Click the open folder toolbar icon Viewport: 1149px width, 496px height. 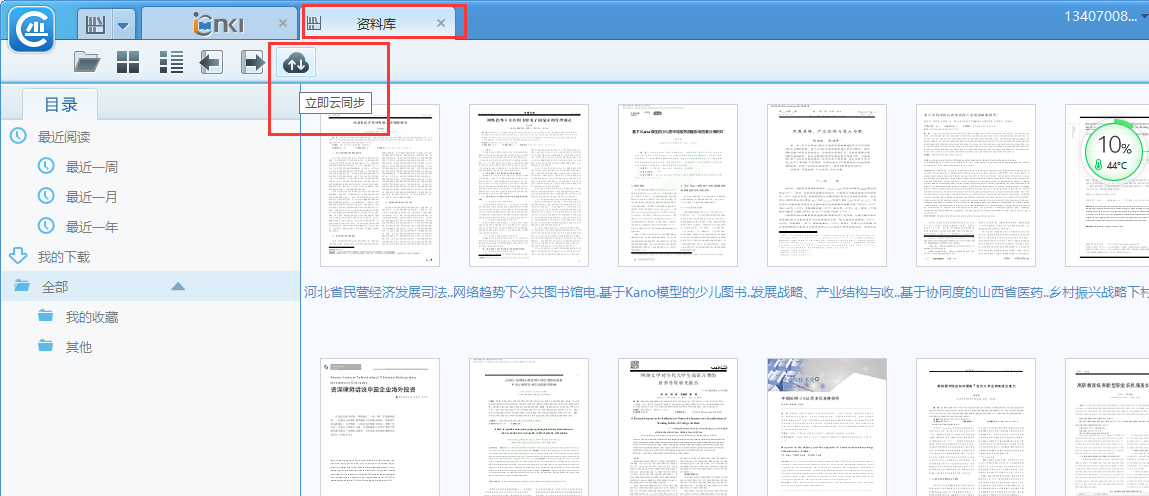(x=86, y=63)
